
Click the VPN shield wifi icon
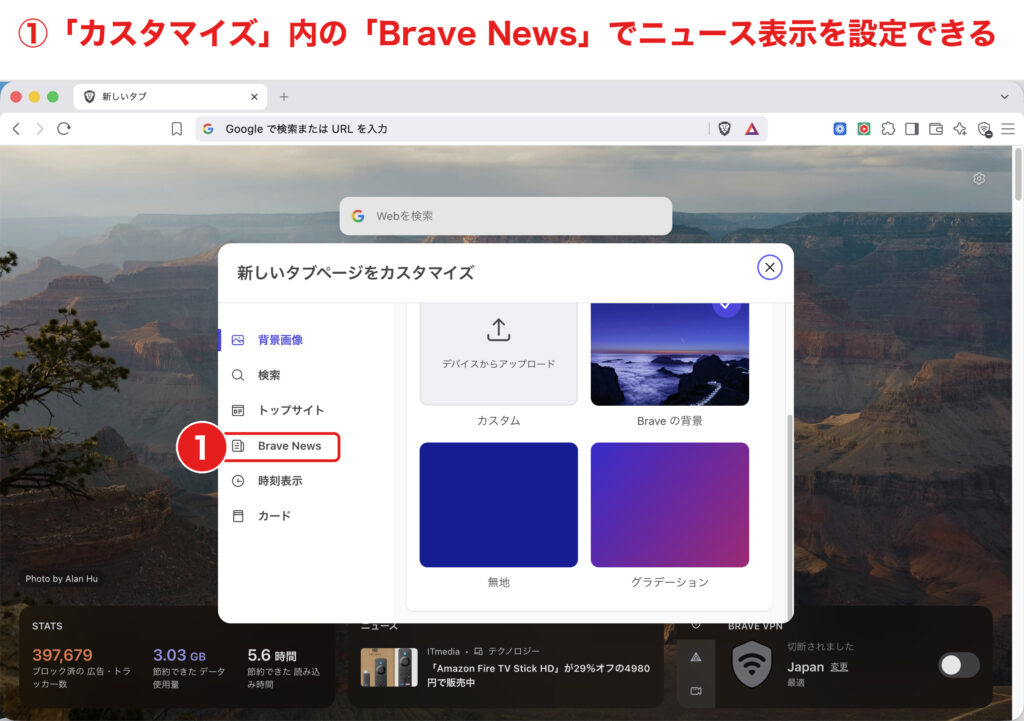(x=752, y=664)
